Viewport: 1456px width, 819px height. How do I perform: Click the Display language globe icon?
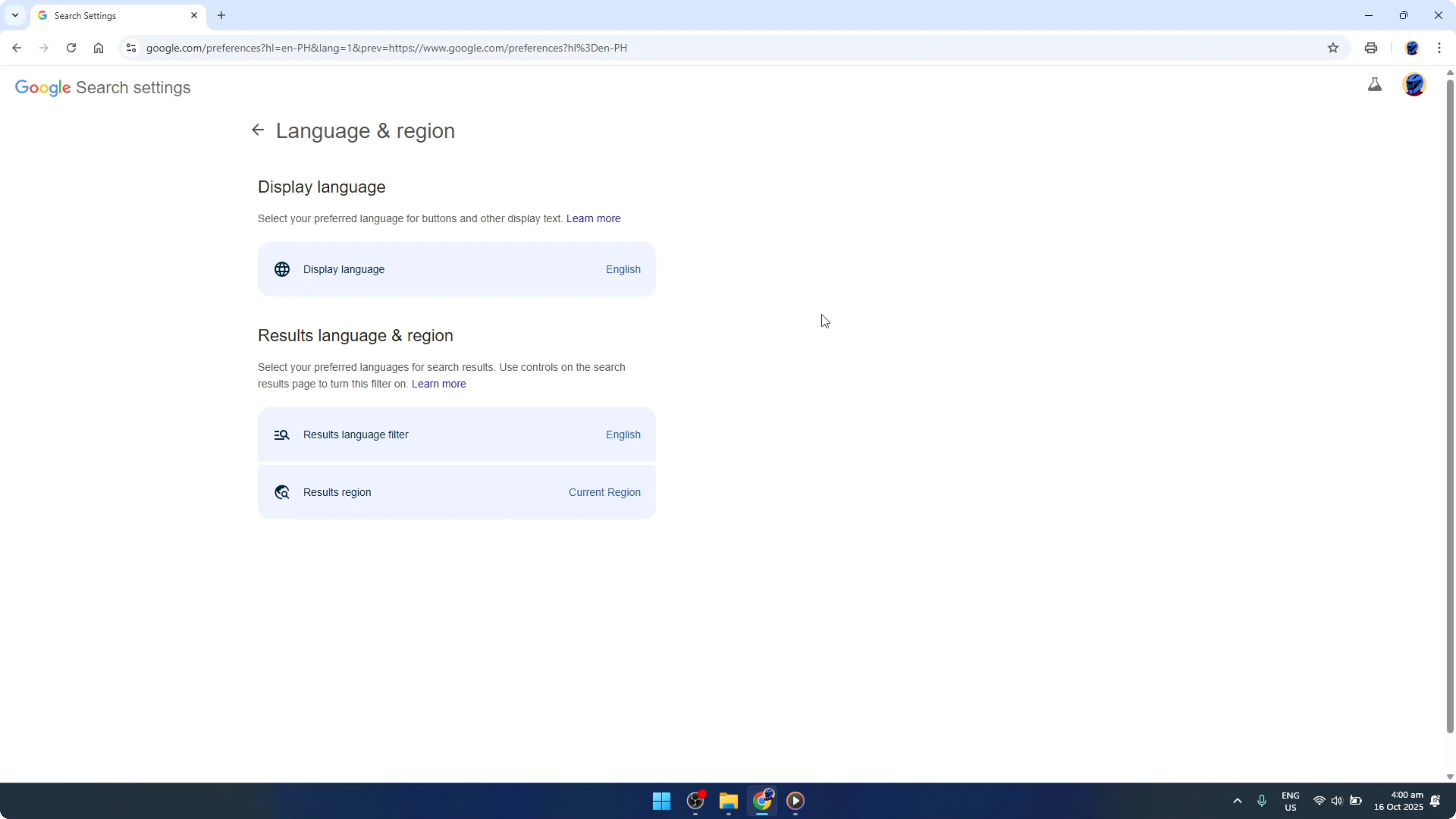(282, 269)
